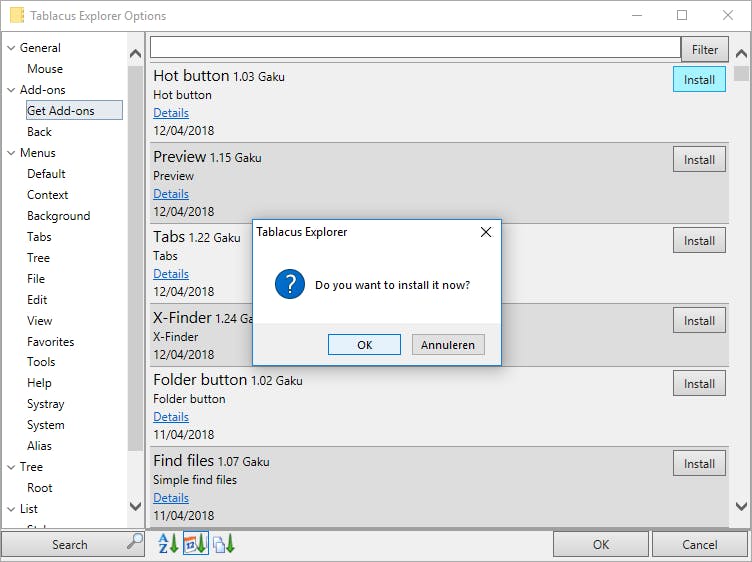Install the Preview add-on

[699, 160]
